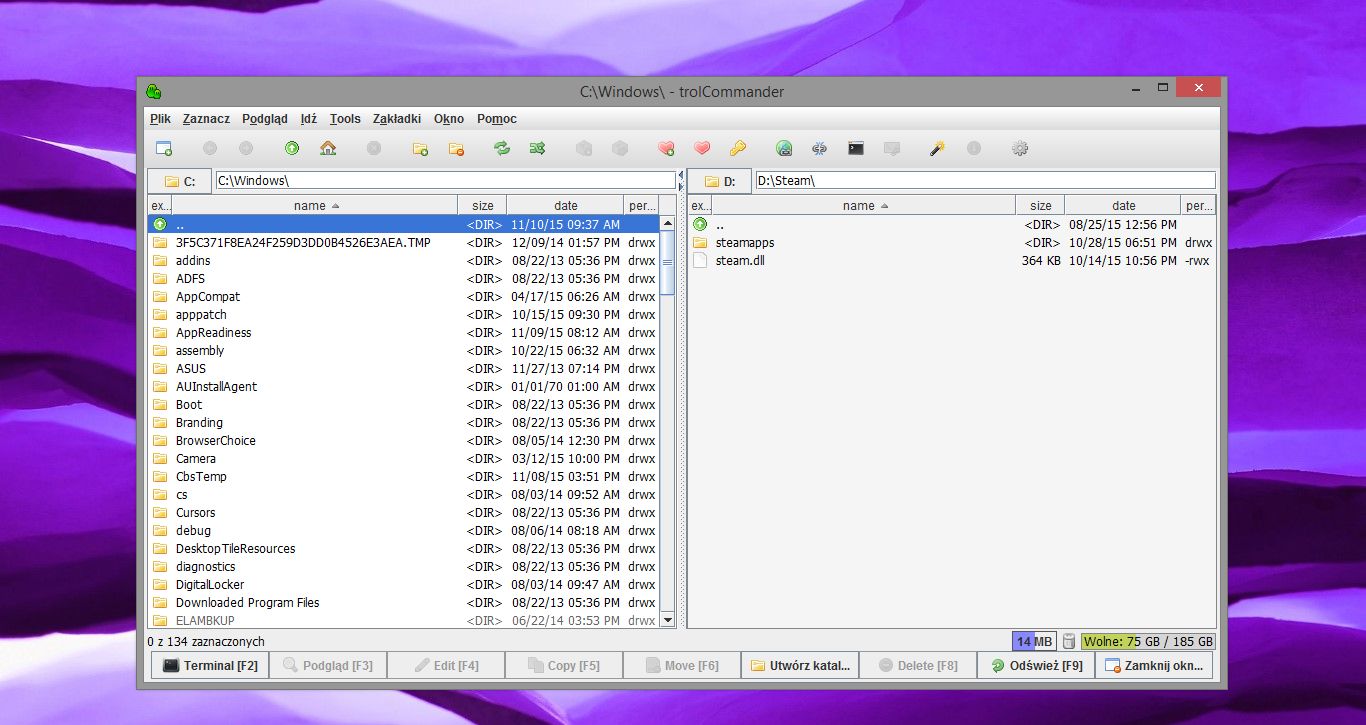
Task: Select the AUInstallAgent folder row
Action: [404, 386]
